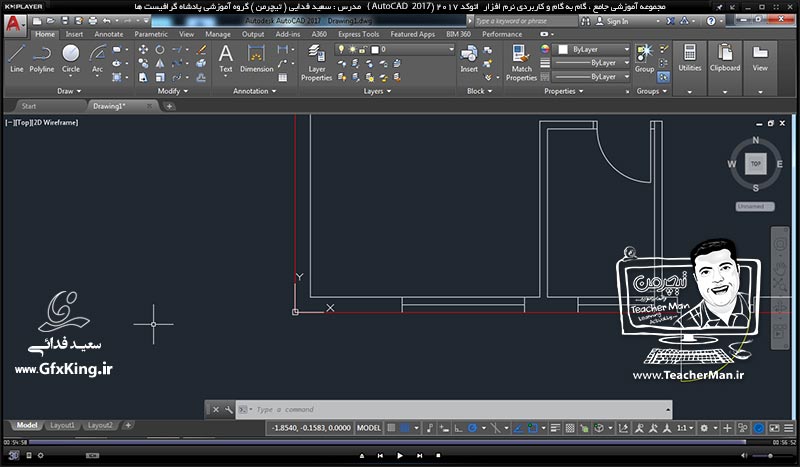Insert a Table from Annotation panel

[283, 78]
